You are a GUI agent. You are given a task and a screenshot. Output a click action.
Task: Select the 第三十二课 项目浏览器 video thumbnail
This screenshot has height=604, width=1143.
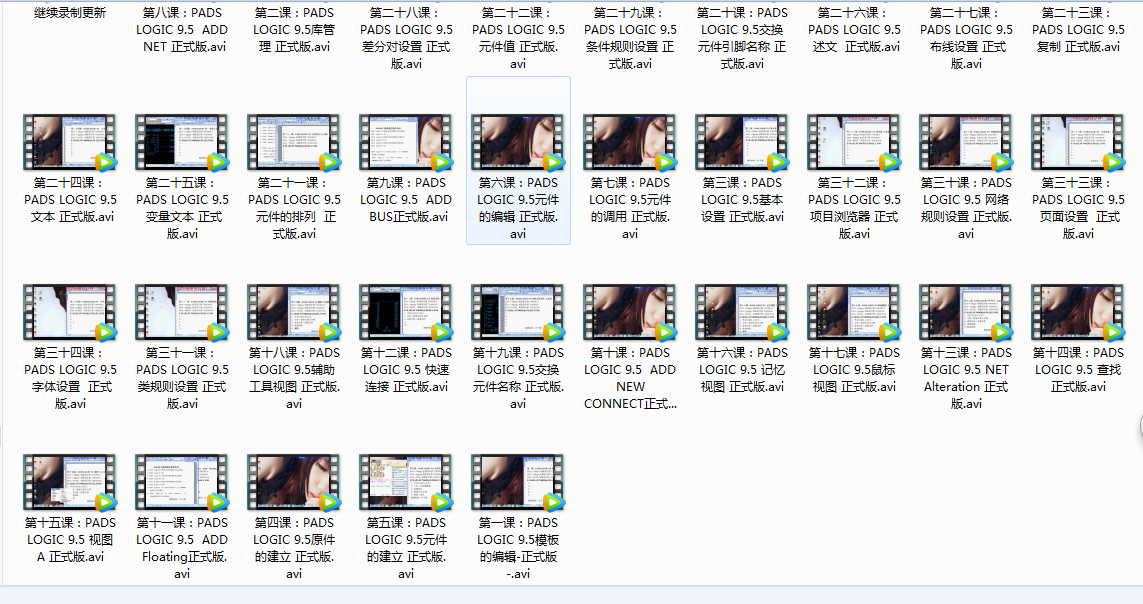click(x=854, y=142)
